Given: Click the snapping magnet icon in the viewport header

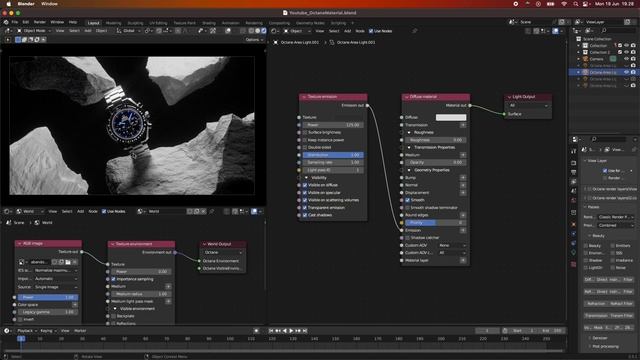Looking at the screenshot, I should 159,31.
